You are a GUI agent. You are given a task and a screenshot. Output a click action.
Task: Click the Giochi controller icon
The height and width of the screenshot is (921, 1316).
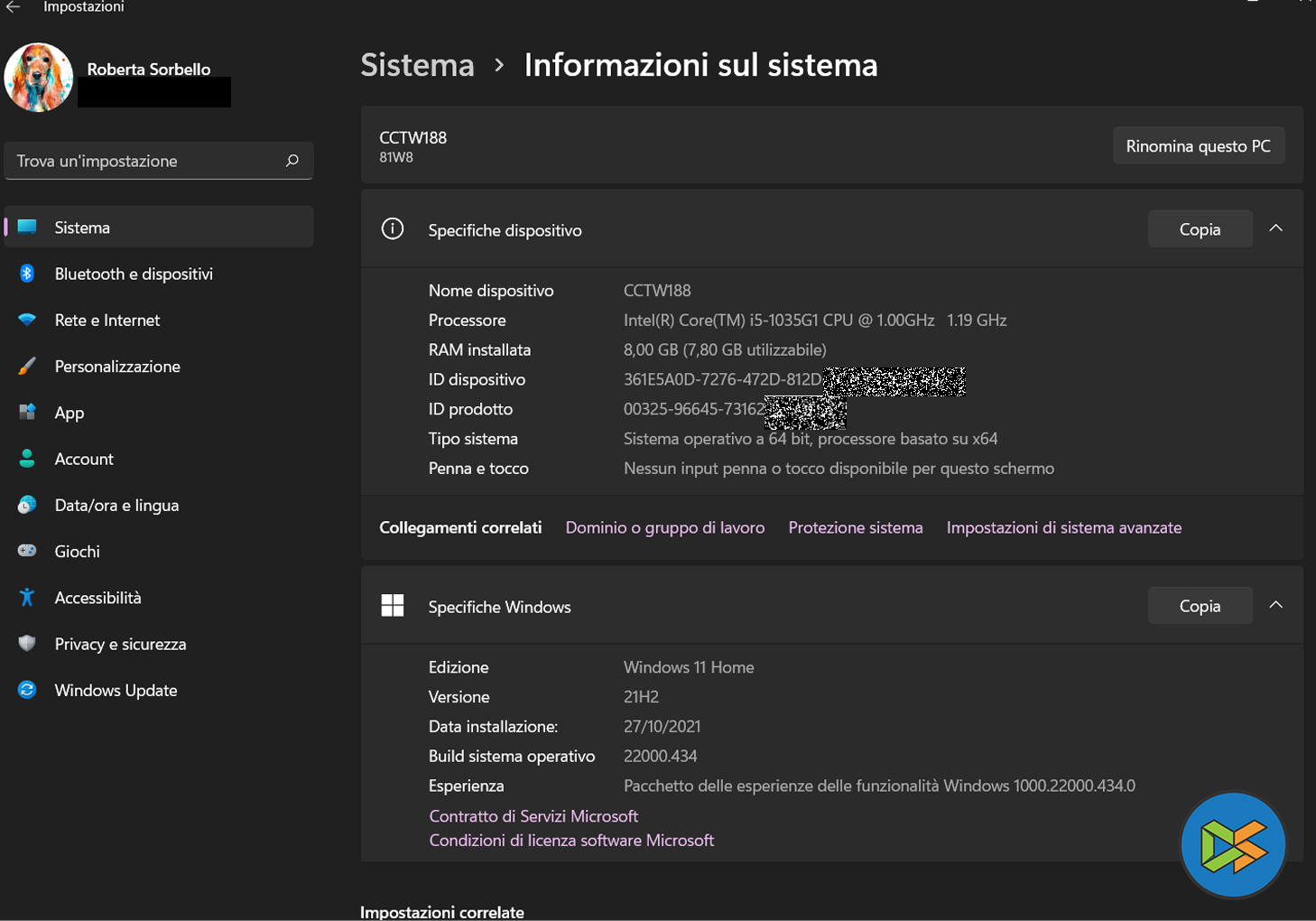click(x=27, y=551)
